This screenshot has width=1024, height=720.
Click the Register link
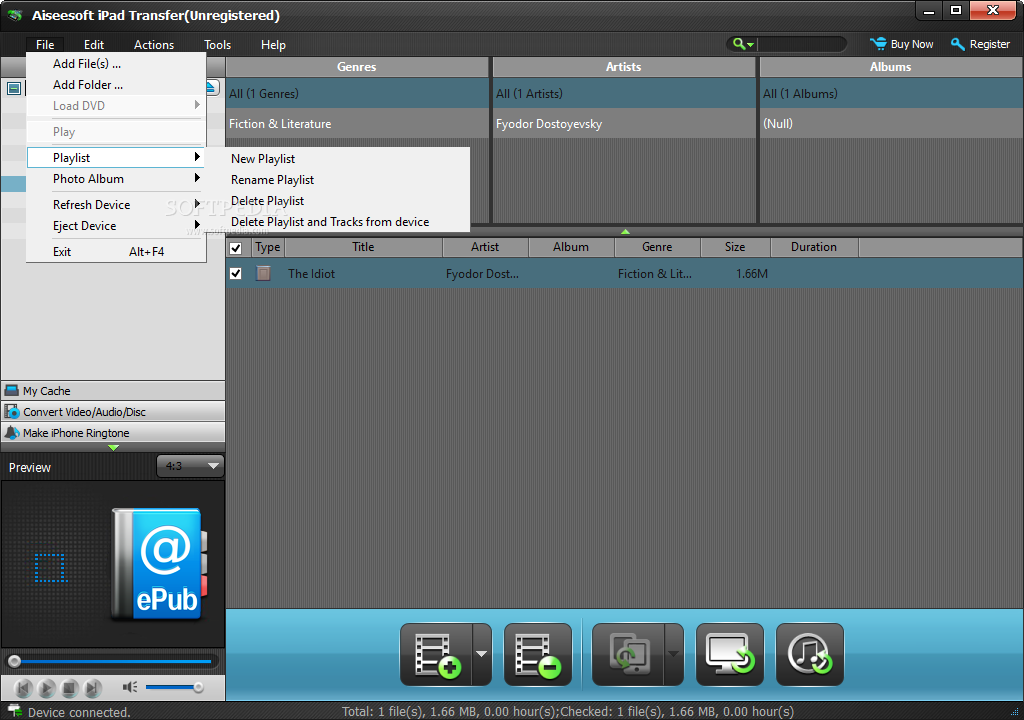pyautogui.click(x=989, y=44)
